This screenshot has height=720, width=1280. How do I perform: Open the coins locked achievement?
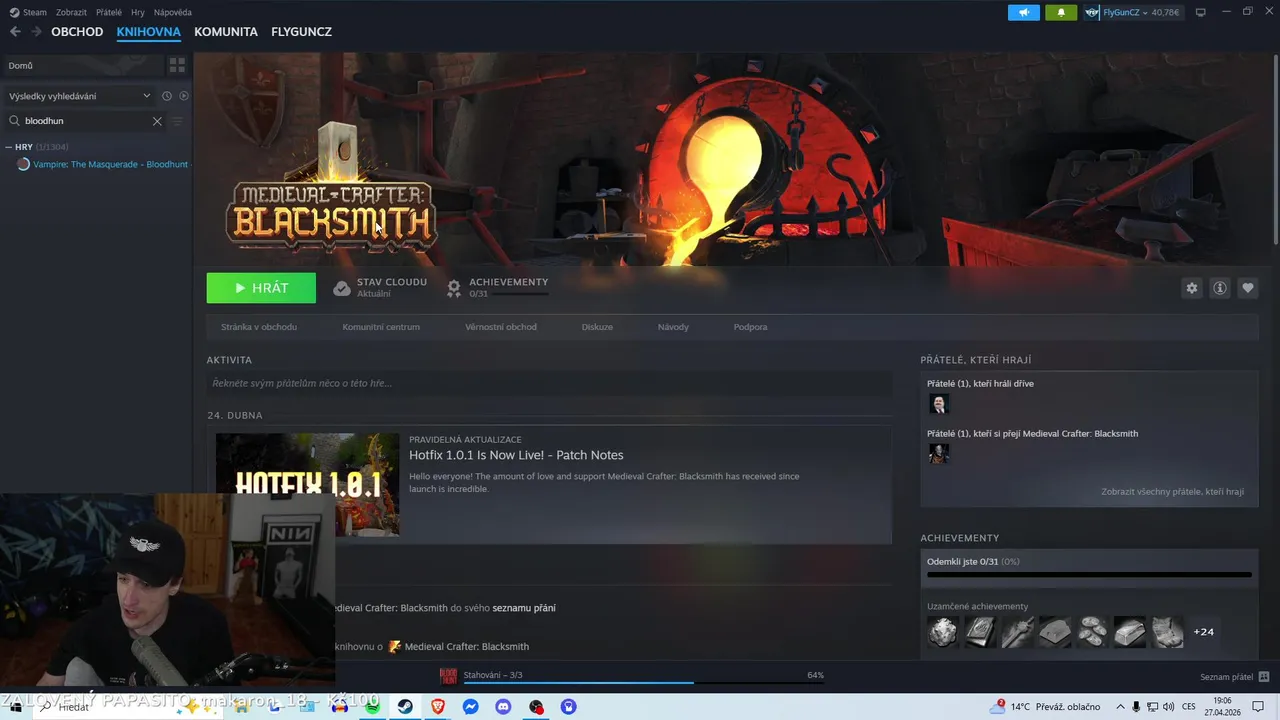coord(1092,632)
